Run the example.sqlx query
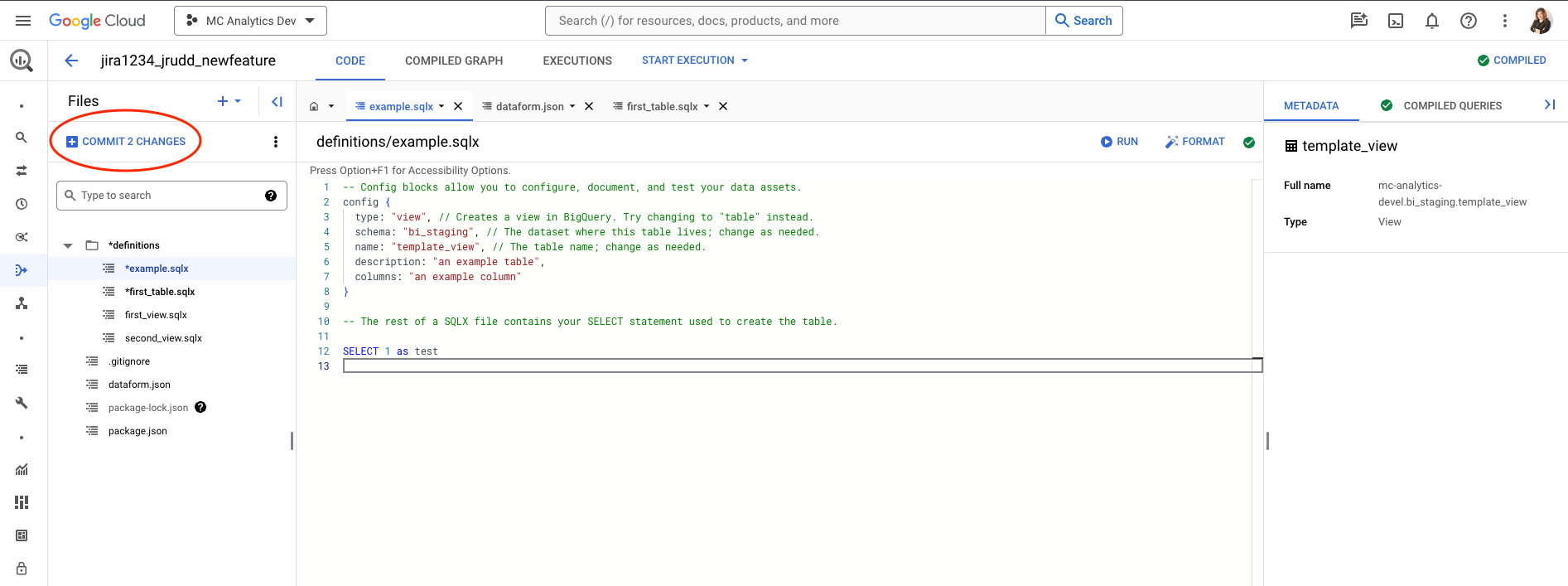Image resolution: width=1568 pixels, height=586 pixels. pos(1119,142)
